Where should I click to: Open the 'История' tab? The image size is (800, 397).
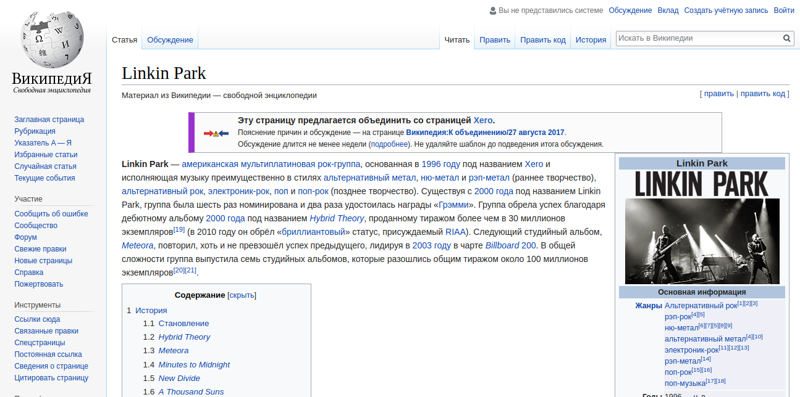[x=591, y=40]
